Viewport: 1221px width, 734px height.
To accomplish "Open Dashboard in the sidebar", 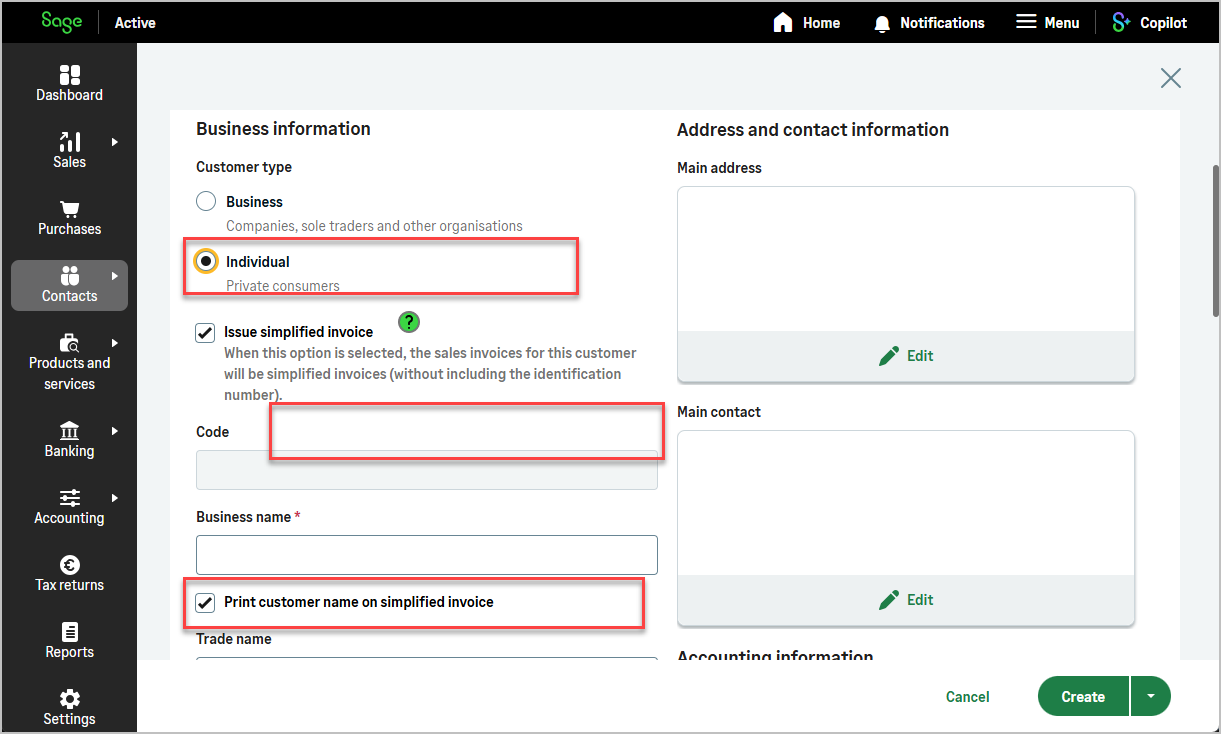I will click(x=69, y=84).
